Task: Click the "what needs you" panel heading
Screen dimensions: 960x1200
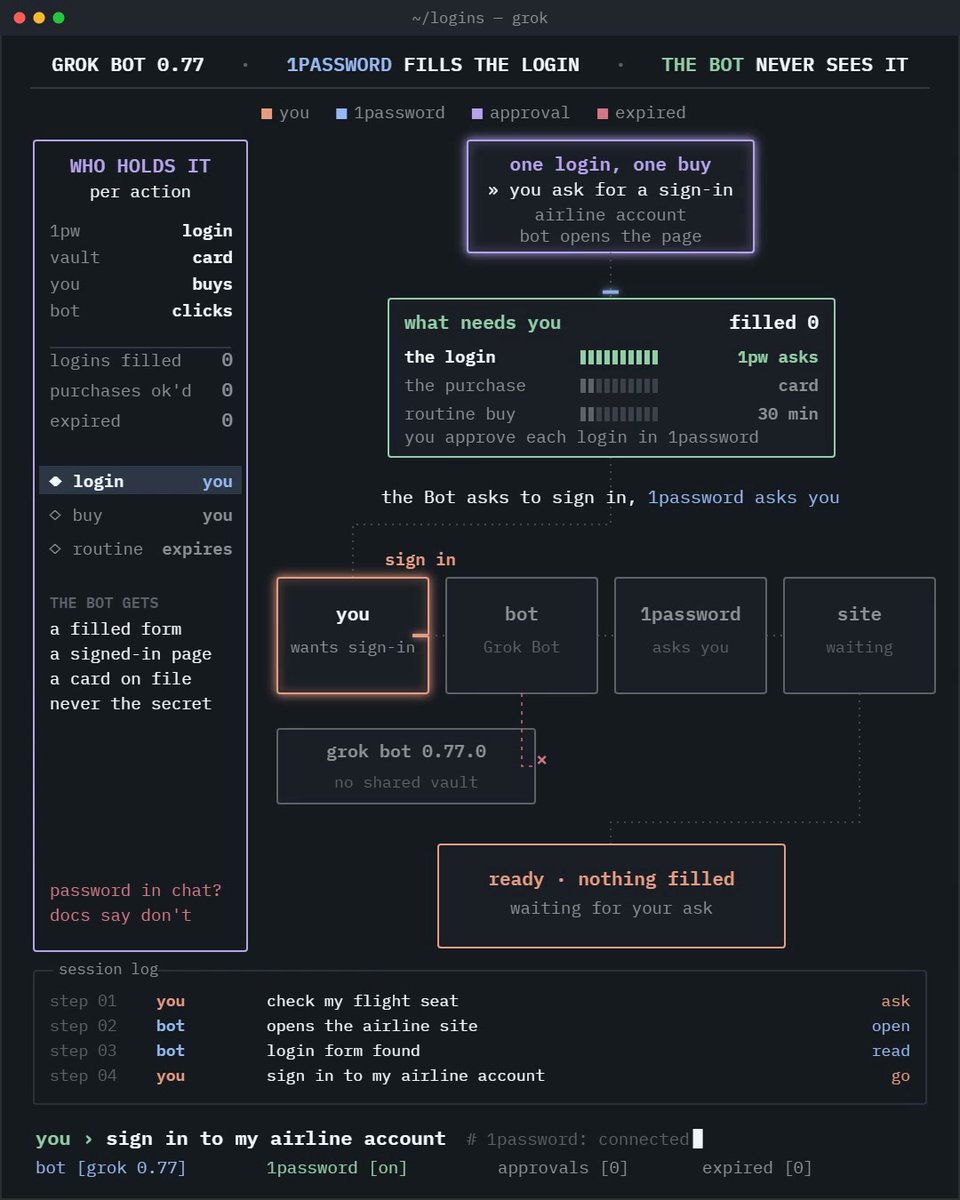Action: click(x=482, y=323)
